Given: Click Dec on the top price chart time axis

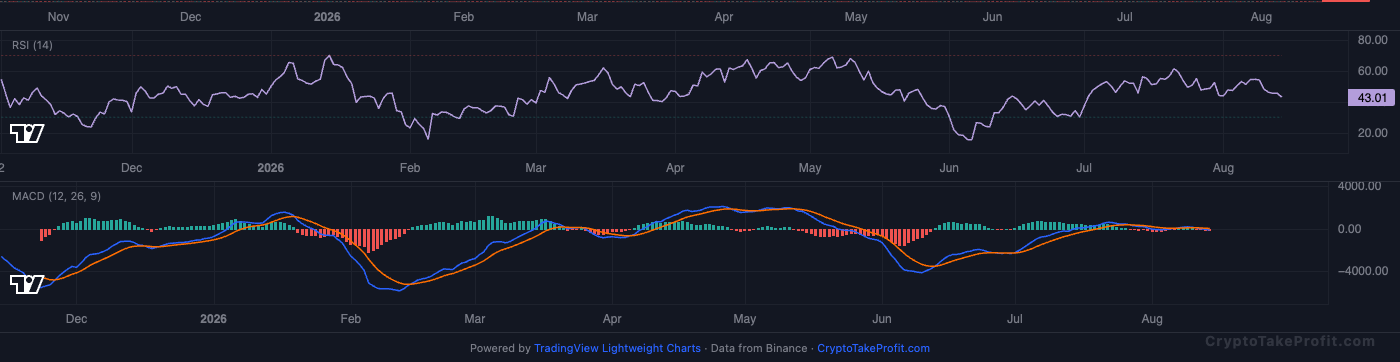Looking at the screenshot, I should (x=190, y=17).
